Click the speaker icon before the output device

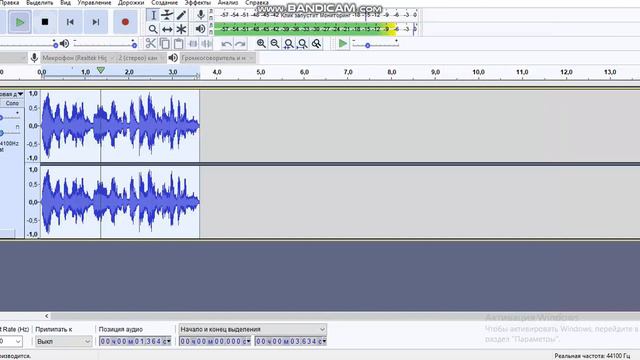pyautogui.click(x=173, y=58)
